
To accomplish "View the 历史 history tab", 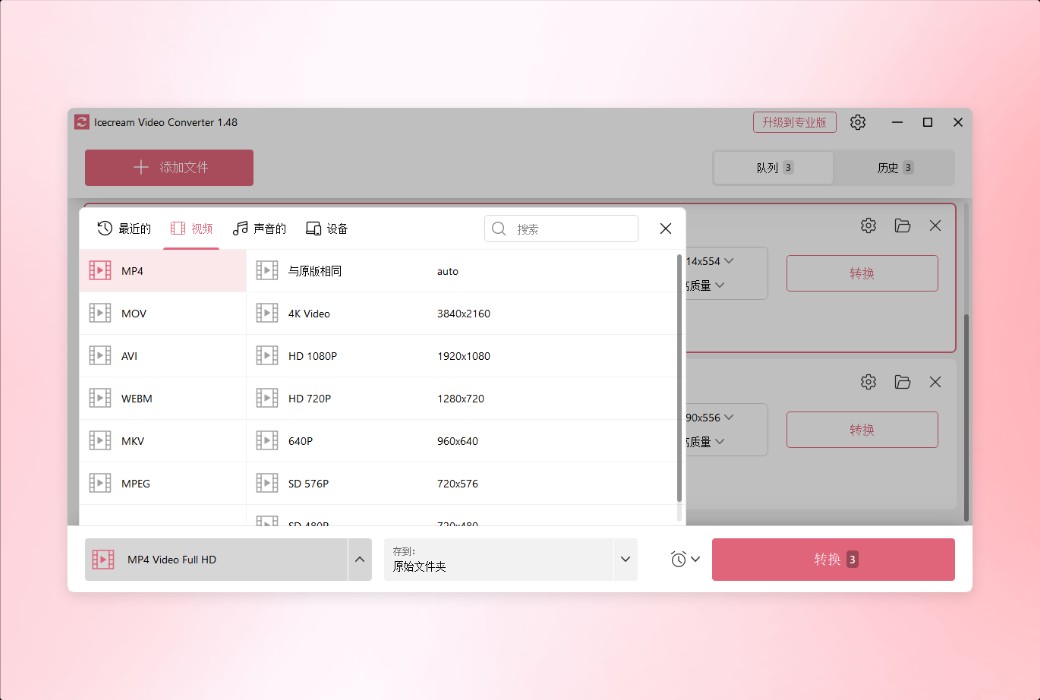I will [895, 167].
